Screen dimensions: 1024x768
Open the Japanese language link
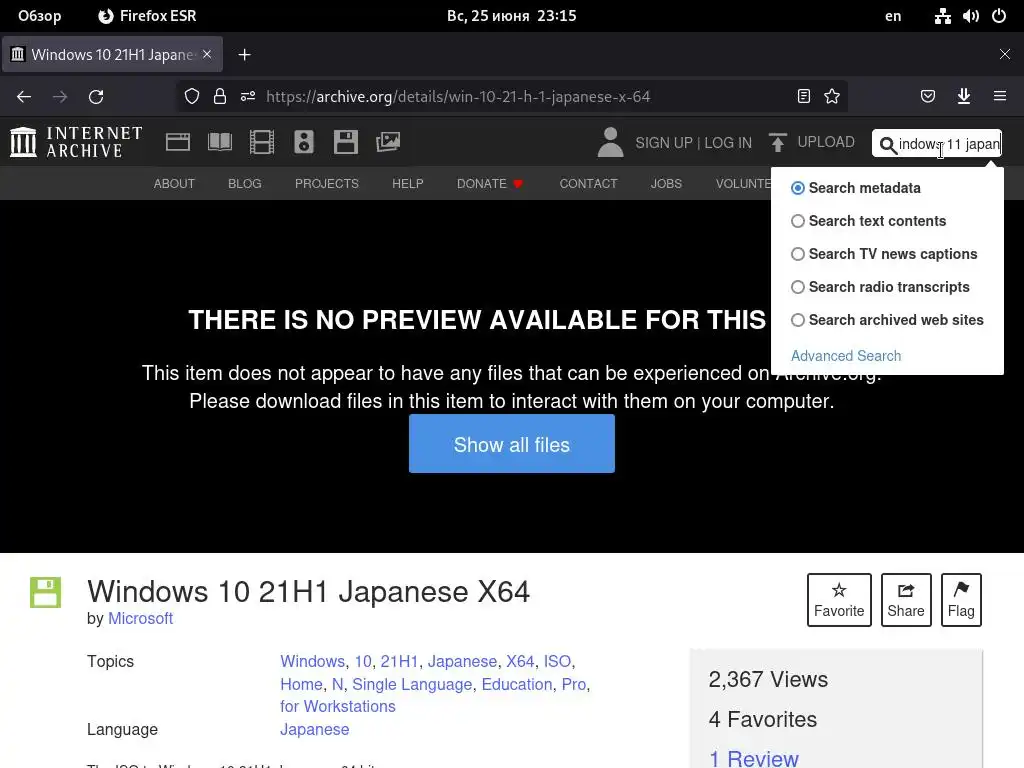point(315,729)
